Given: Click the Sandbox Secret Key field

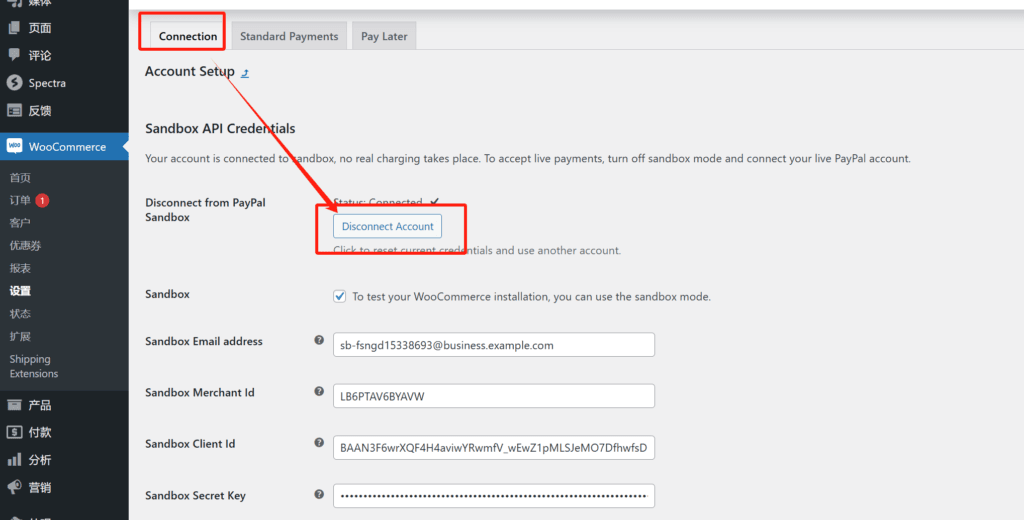Looking at the screenshot, I should (x=494, y=496).
